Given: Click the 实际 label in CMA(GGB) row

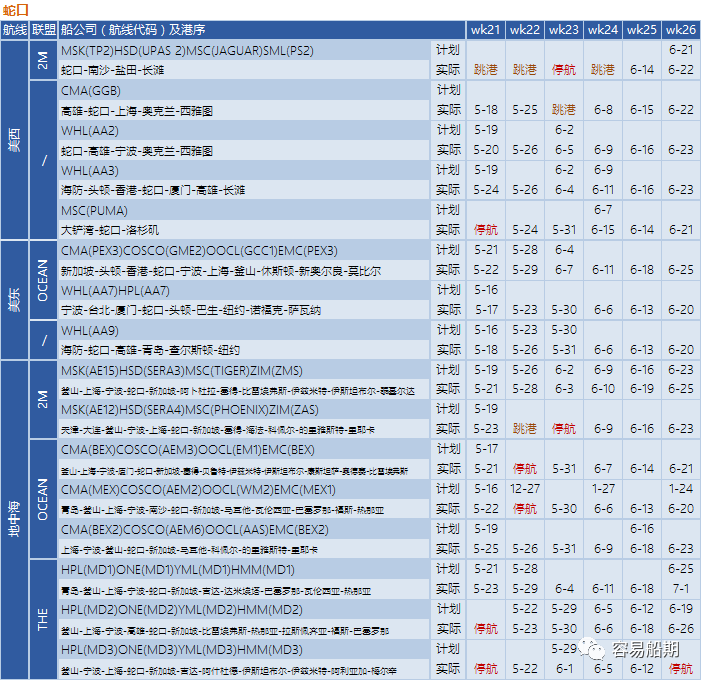Looking at the screenshot, I should coord(448,110).
